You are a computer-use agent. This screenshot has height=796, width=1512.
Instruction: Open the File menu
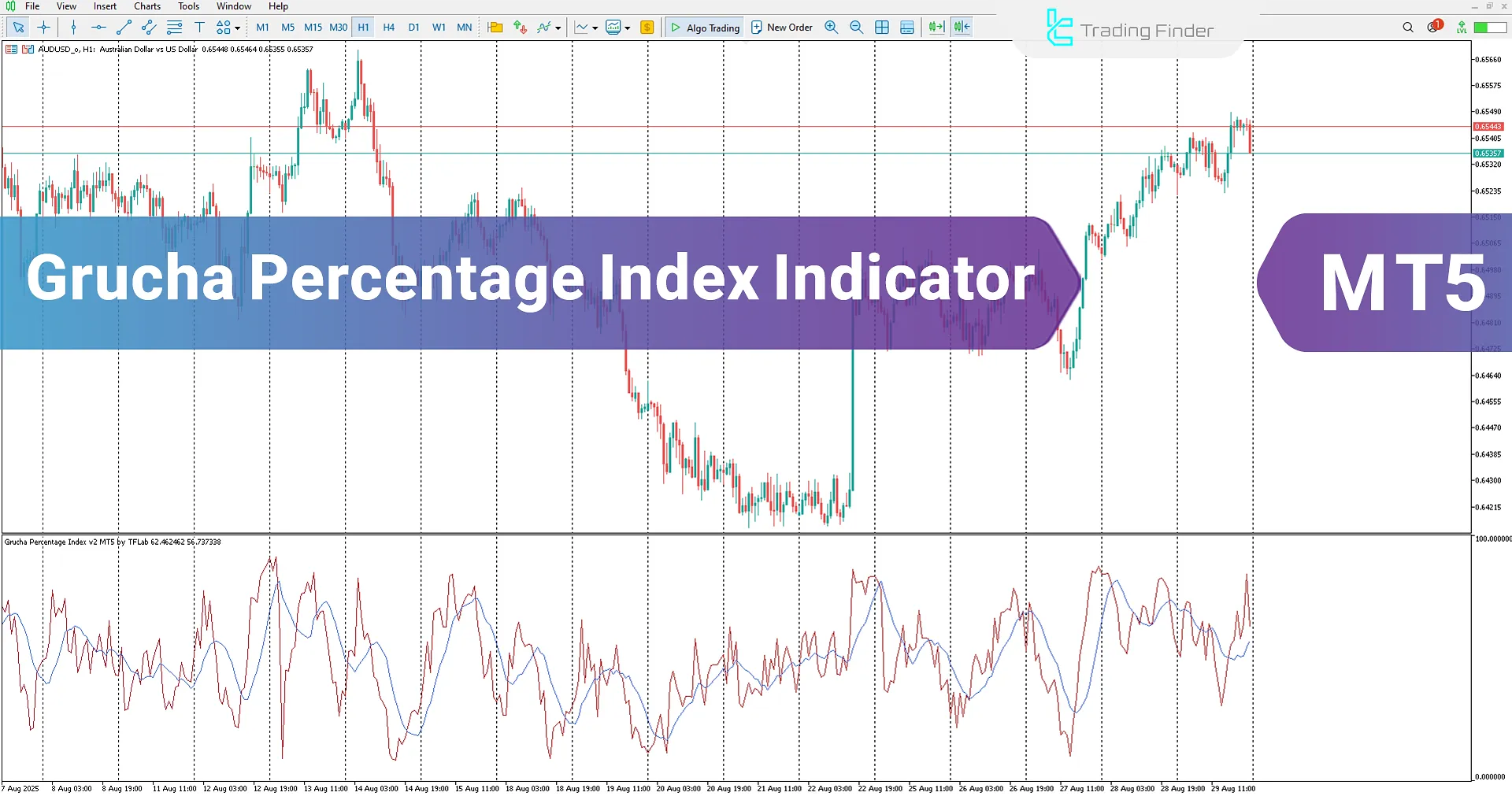pos(32,6)
